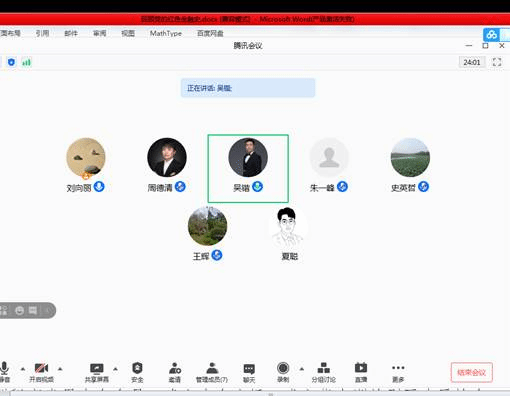Expand the arrow next to 录制

(302, 369)
